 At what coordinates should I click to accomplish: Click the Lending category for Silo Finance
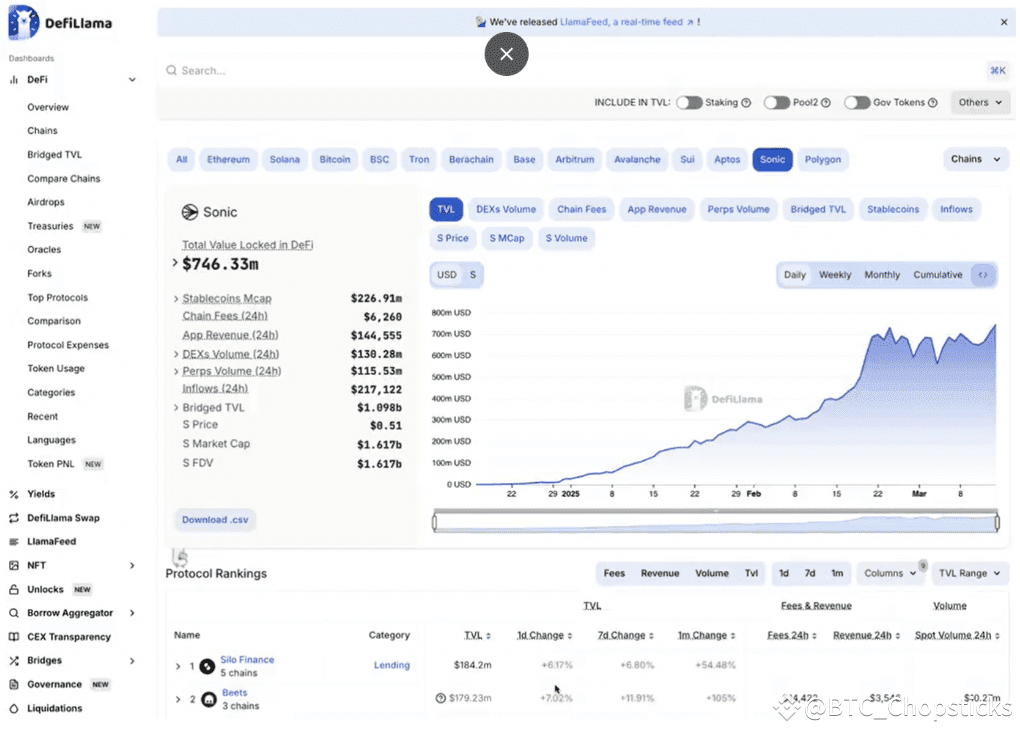point(392,666)
